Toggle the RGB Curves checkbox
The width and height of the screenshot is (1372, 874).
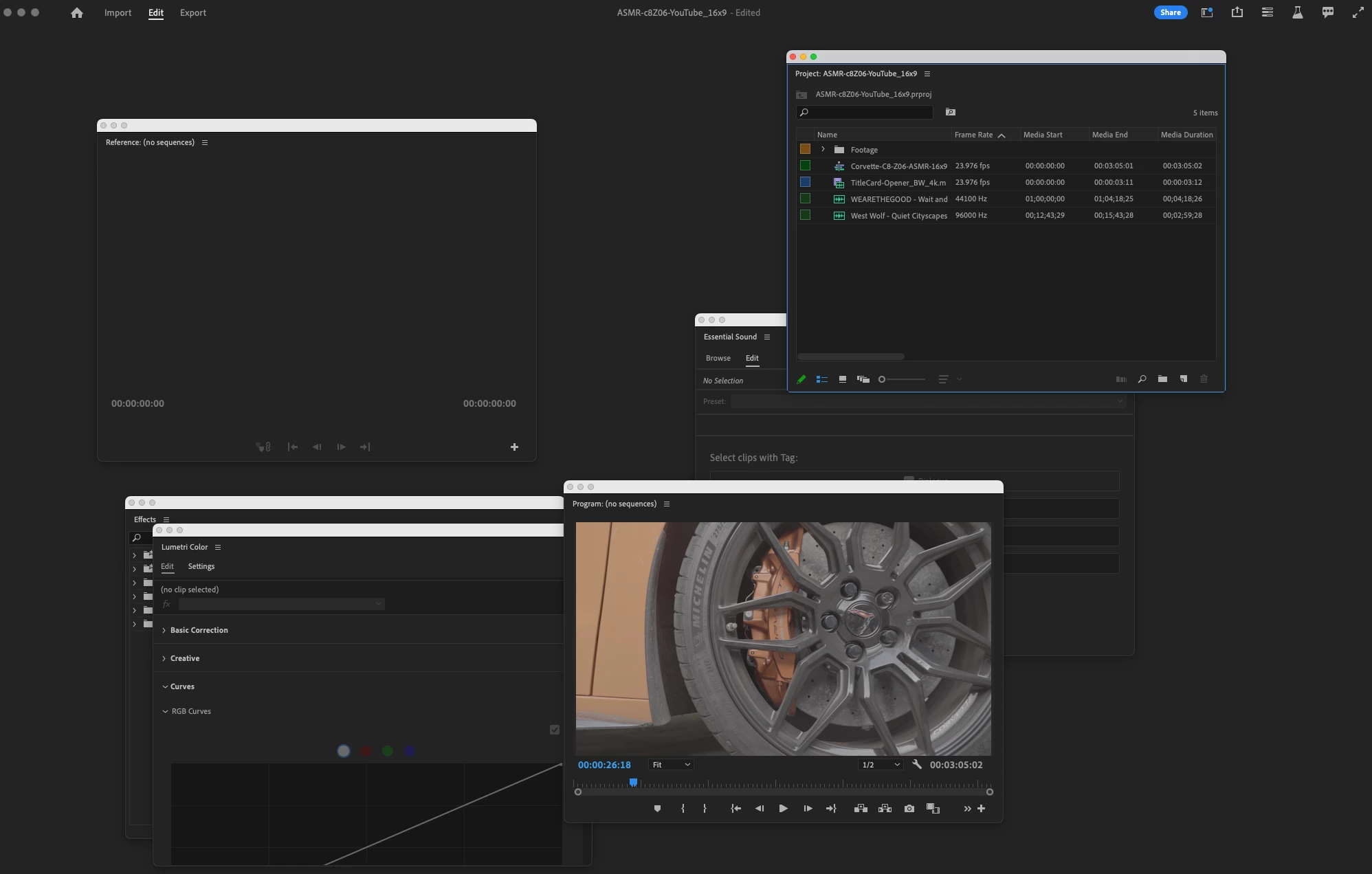(555, 730)
